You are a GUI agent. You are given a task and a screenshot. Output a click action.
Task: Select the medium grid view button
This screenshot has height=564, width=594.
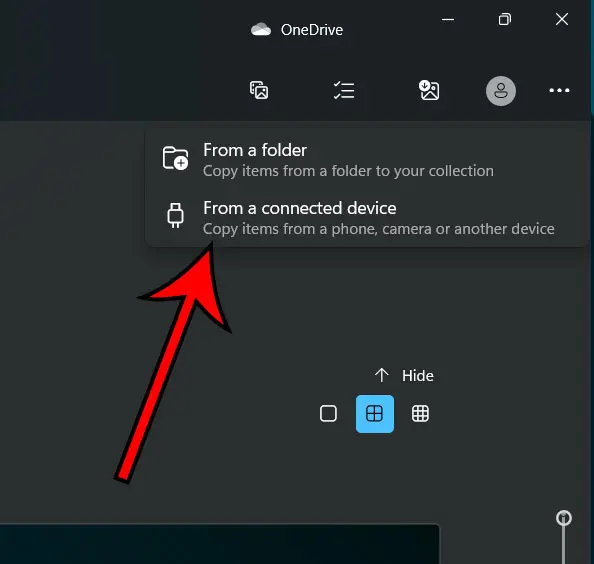(375, 414)
